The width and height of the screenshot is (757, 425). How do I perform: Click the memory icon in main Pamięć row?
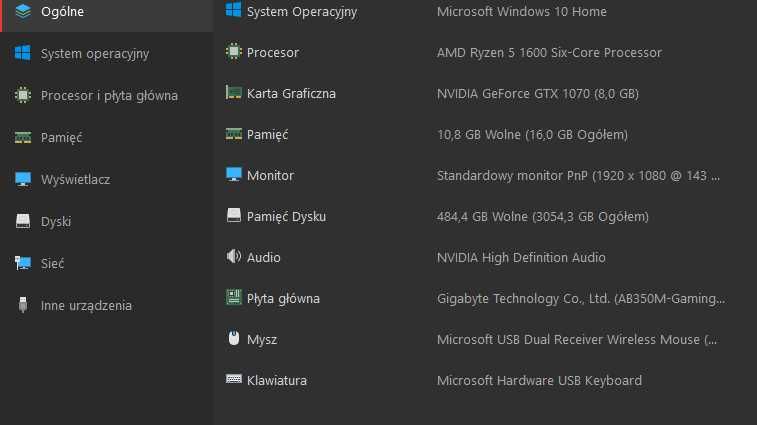[234, 134]
